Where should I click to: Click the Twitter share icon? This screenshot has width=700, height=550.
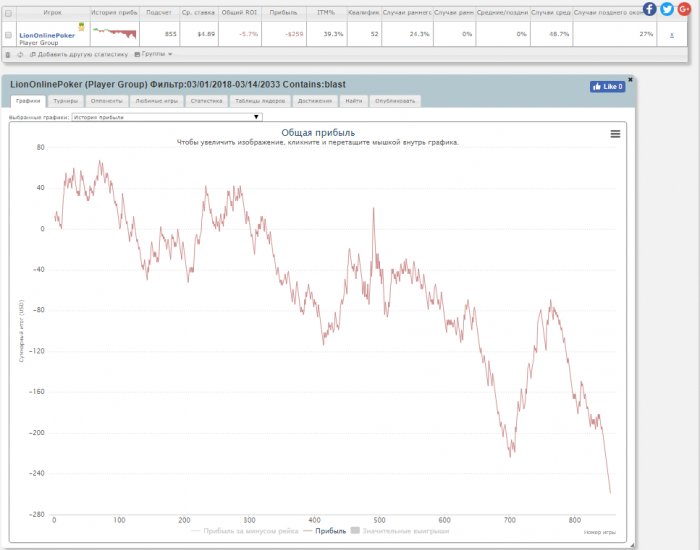click(x=667, y=9)
